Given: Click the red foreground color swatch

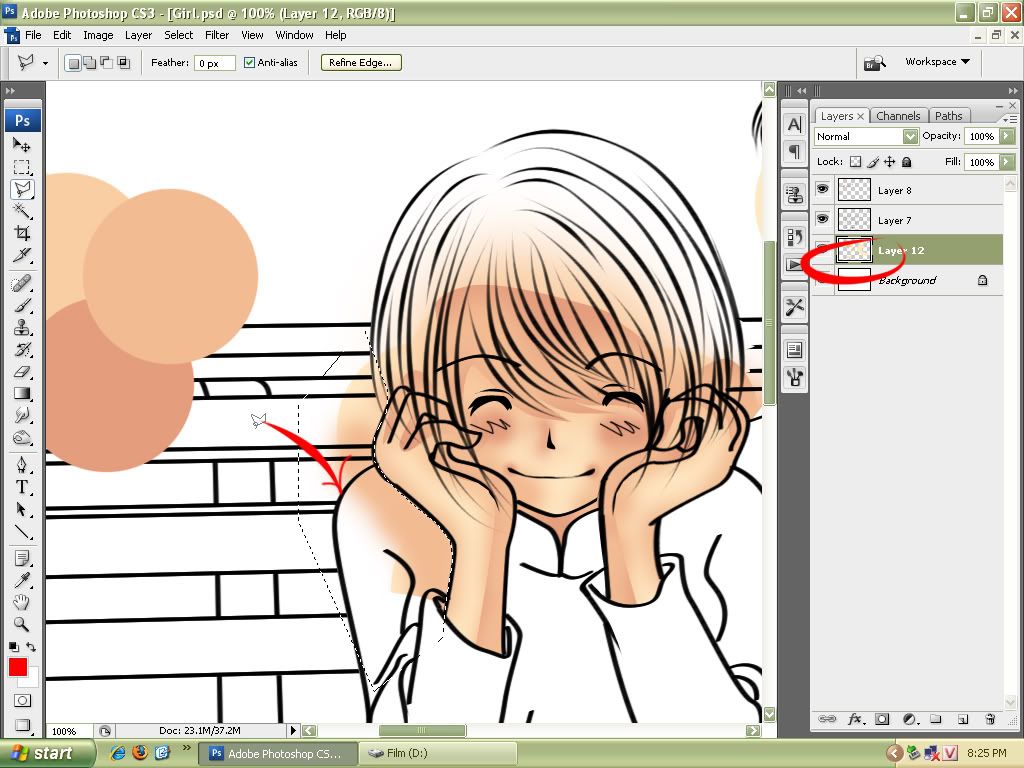Looking at the screenshot, I should pos(18,668).
